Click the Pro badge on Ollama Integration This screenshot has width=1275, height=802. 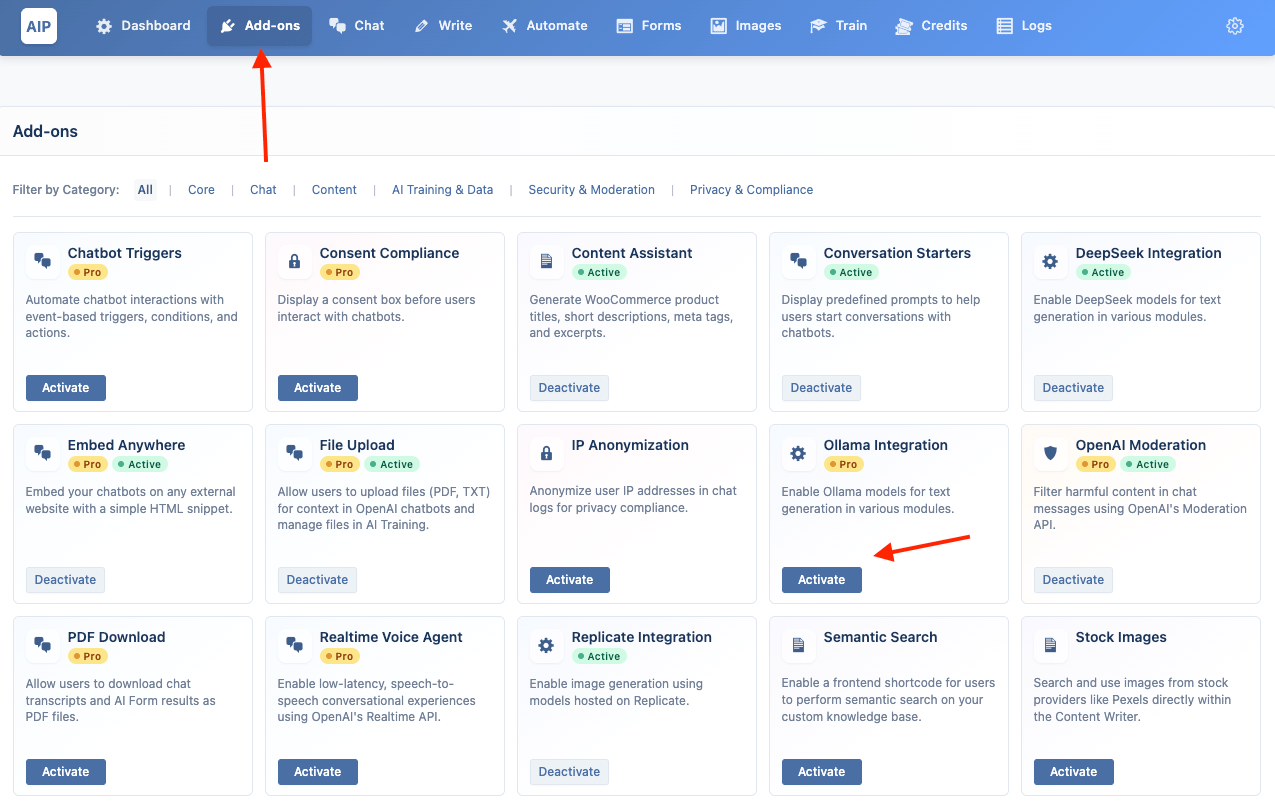pos(844,464)
